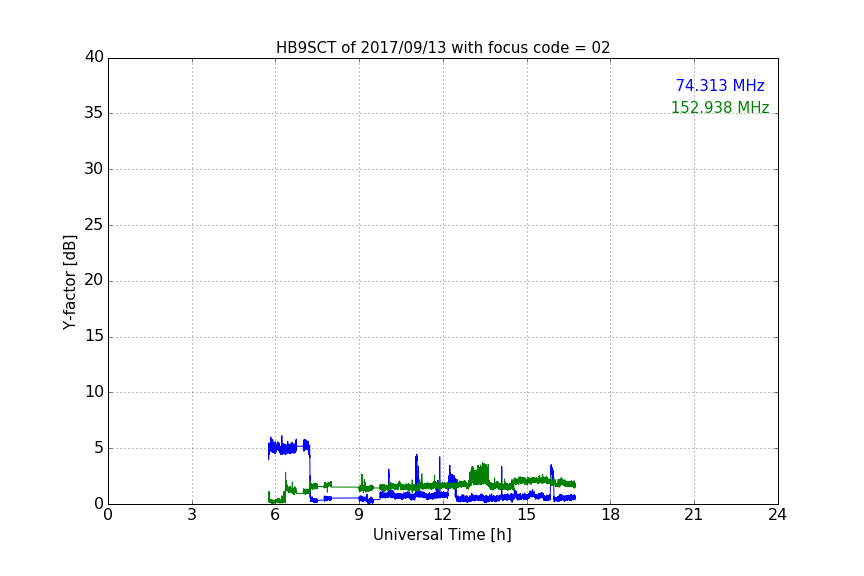Click the 'Y-factor [dB]' axis label
The height and width of the screenshot is (576, 864).
pyautogui.click(x=69, y=283)
